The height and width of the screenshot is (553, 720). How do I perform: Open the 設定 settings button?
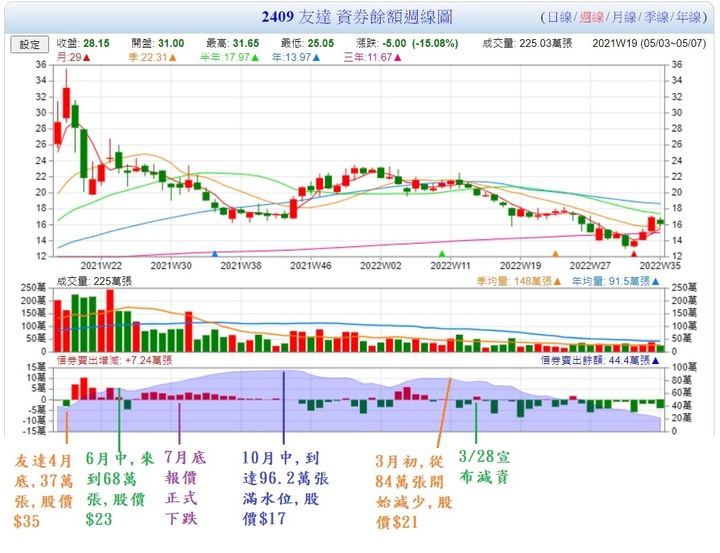tap(29, 45)
